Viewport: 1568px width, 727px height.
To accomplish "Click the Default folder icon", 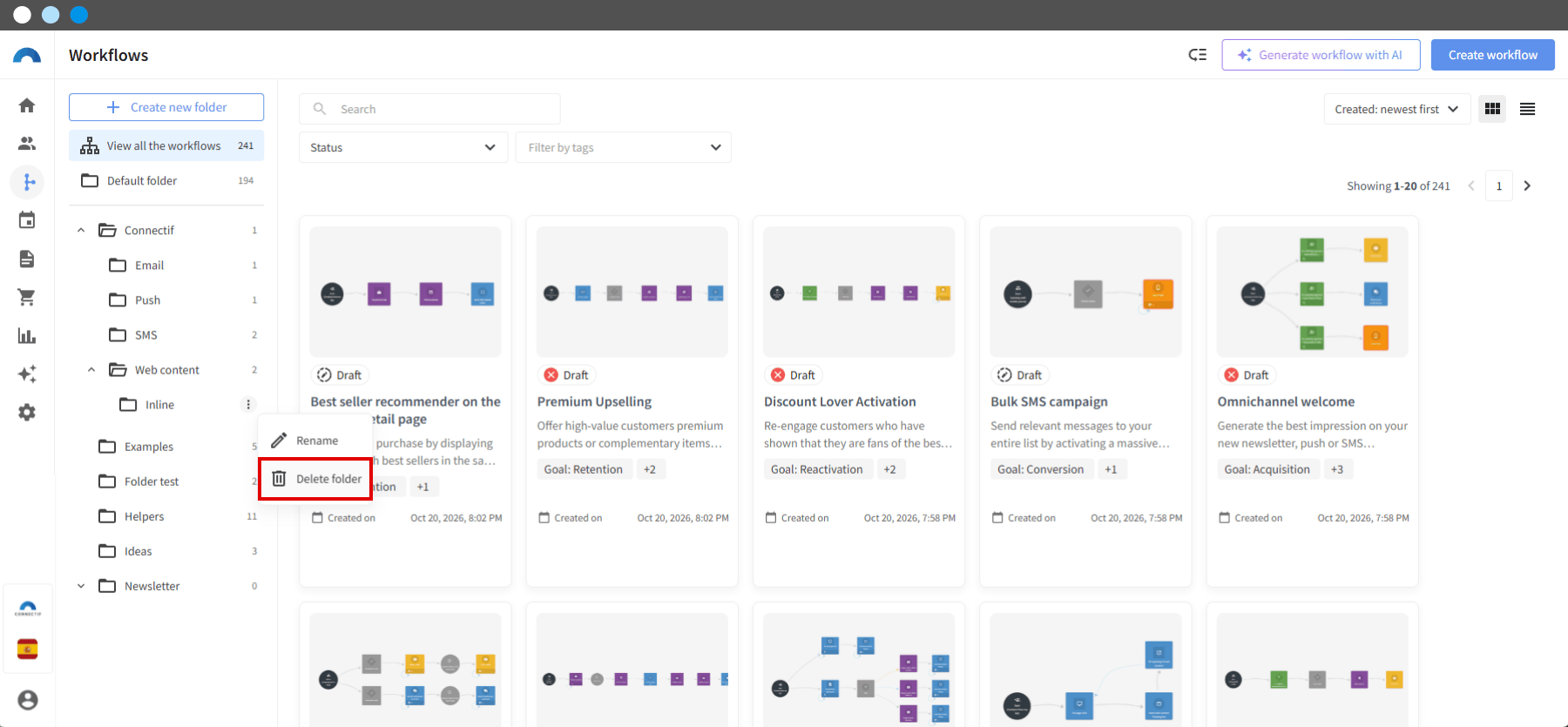I will (x=90, y=180).
